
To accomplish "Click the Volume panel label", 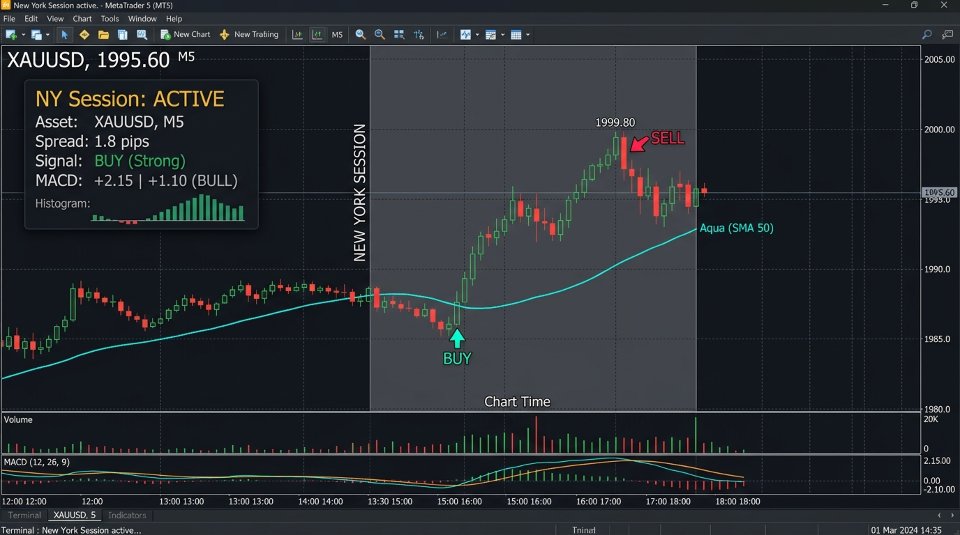I will tap(18, 420).
